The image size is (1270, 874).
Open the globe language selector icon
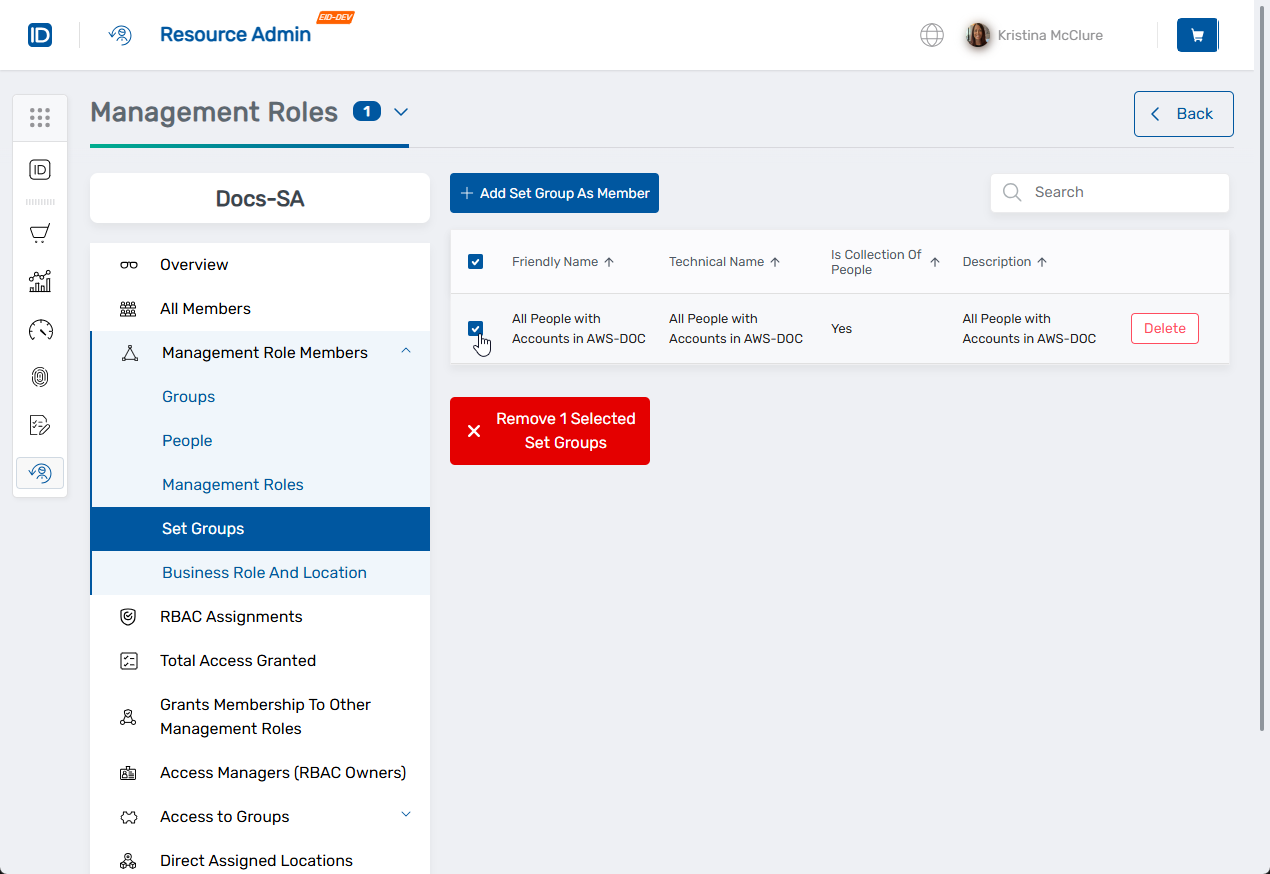(x=931, y=35)
